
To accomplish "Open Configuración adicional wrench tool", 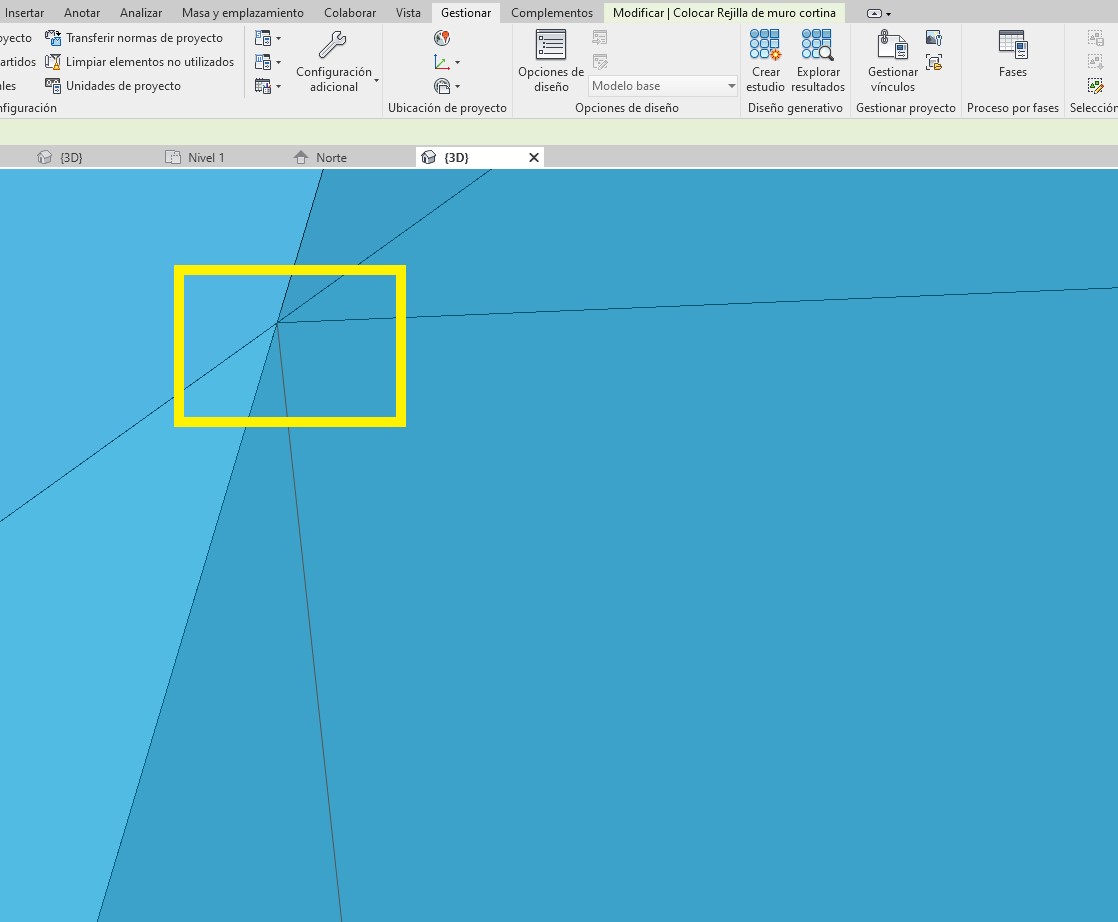I will tap(333, 61).
